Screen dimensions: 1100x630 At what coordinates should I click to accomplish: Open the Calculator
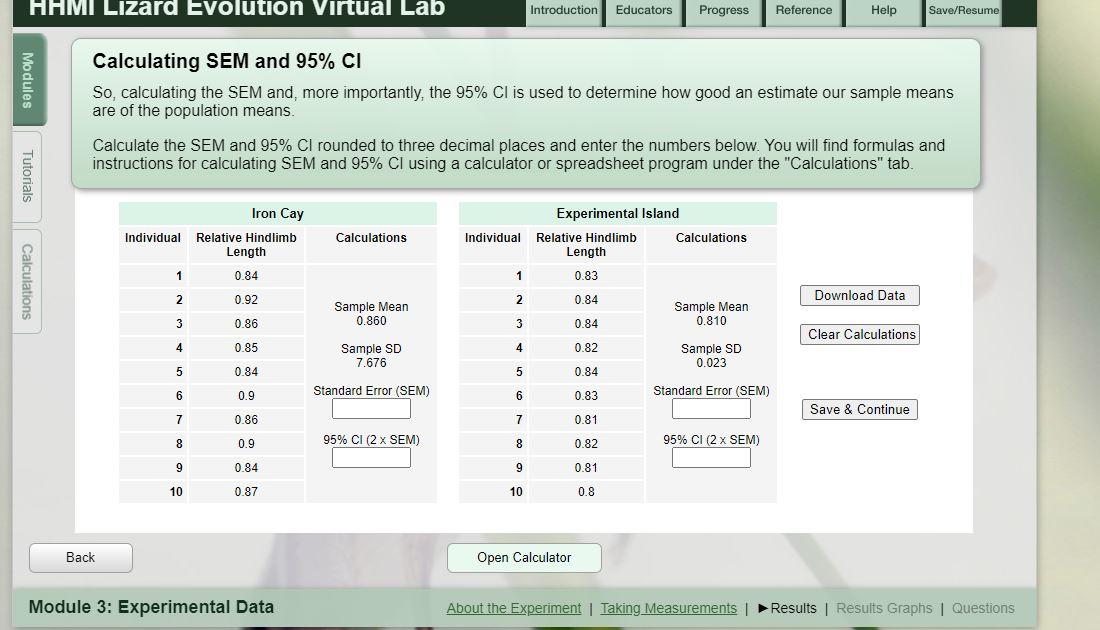(x=524, y=558)
